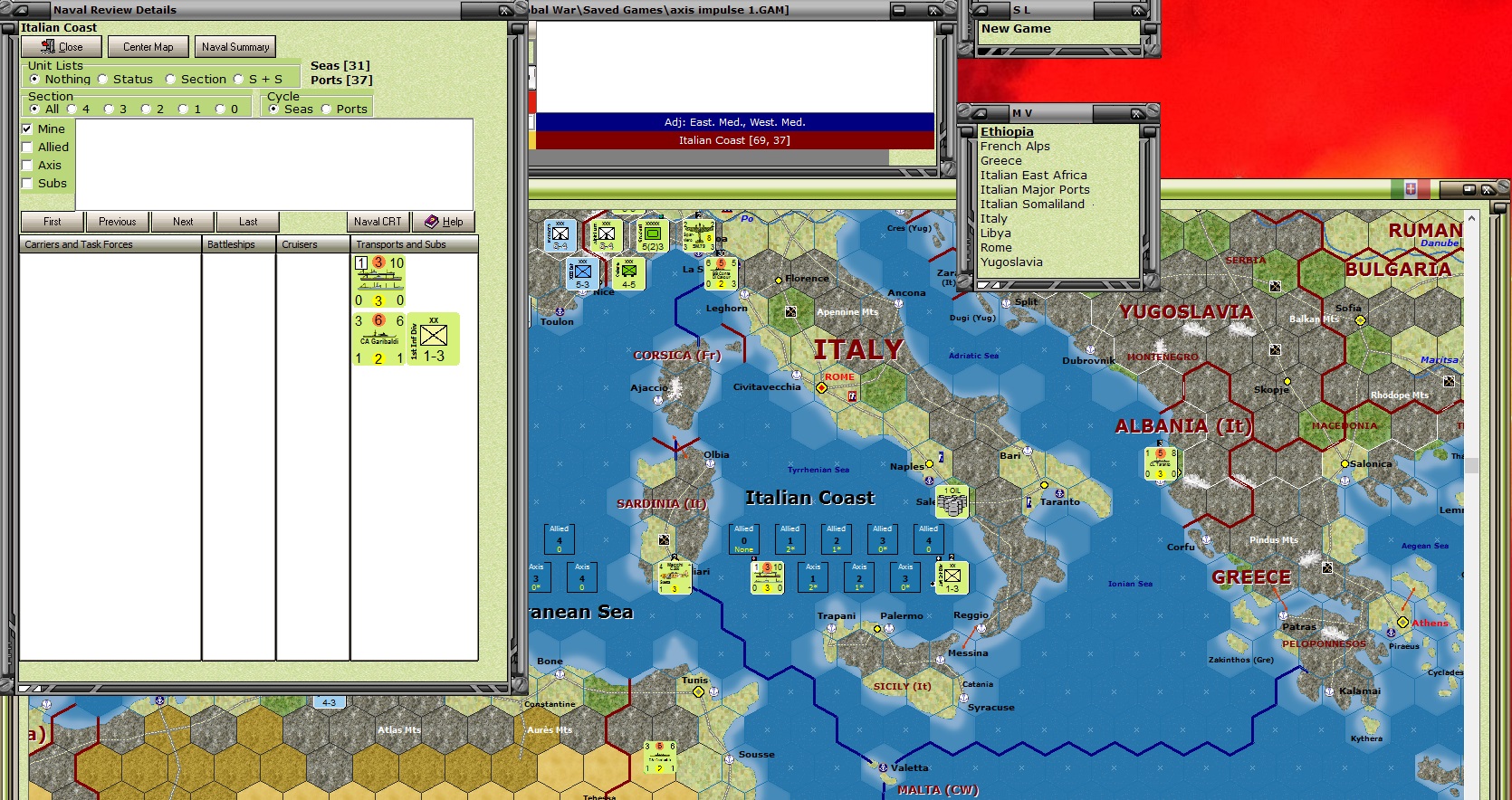This screenshot has width=1512, height=800.
Task: Select the naval counter at La Spezia port
Action: click(721, 273)
